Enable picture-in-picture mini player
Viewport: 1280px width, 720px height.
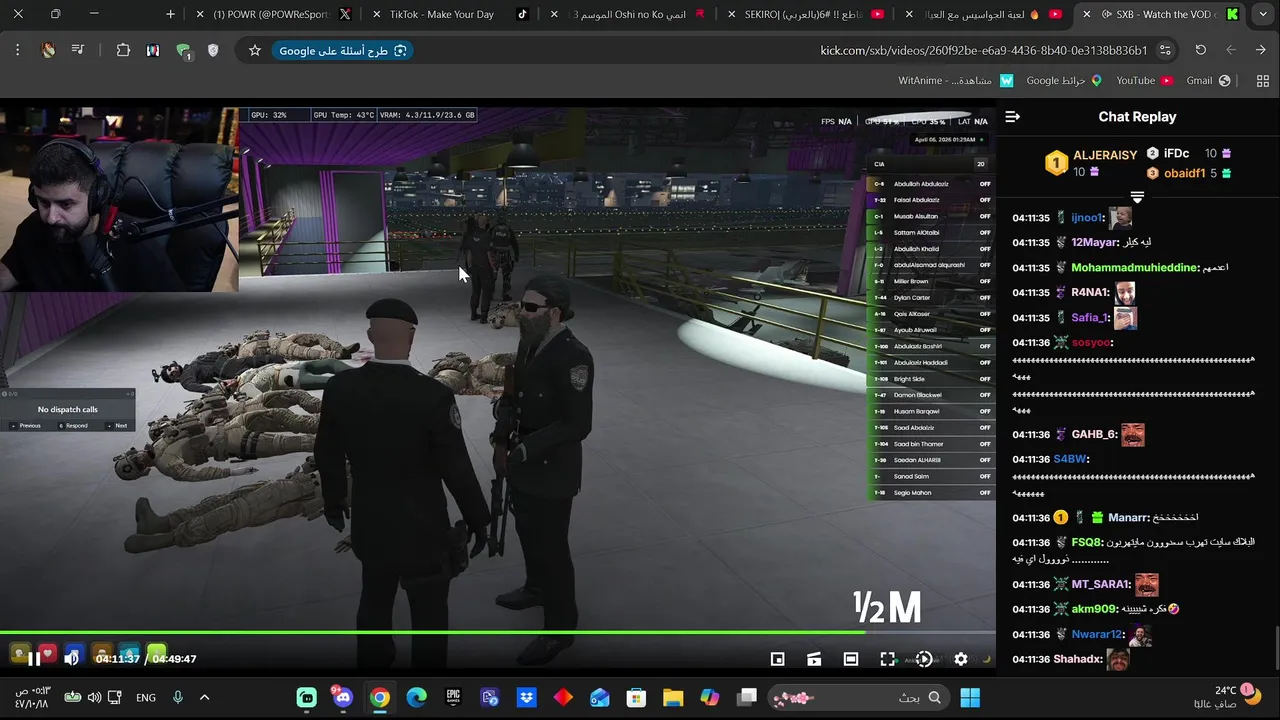(x=777, y=659)
